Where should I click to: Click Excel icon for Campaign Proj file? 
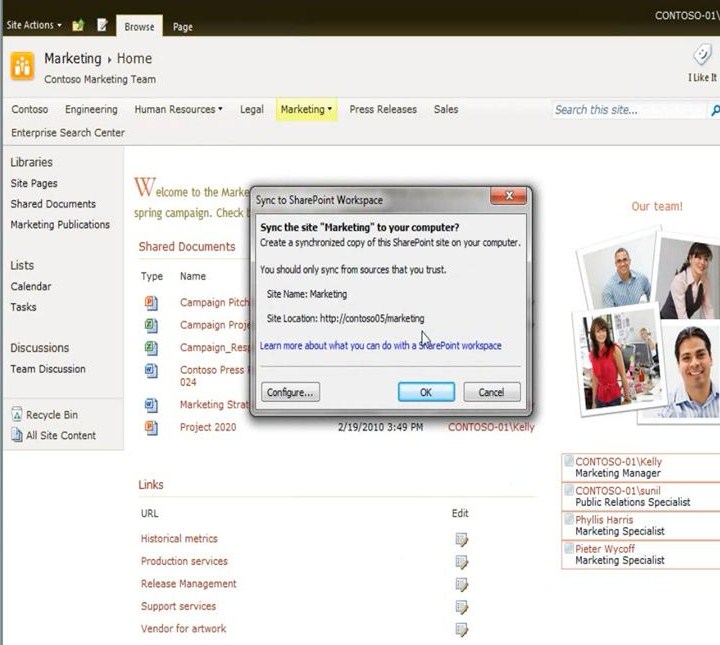tap(151, 325)
